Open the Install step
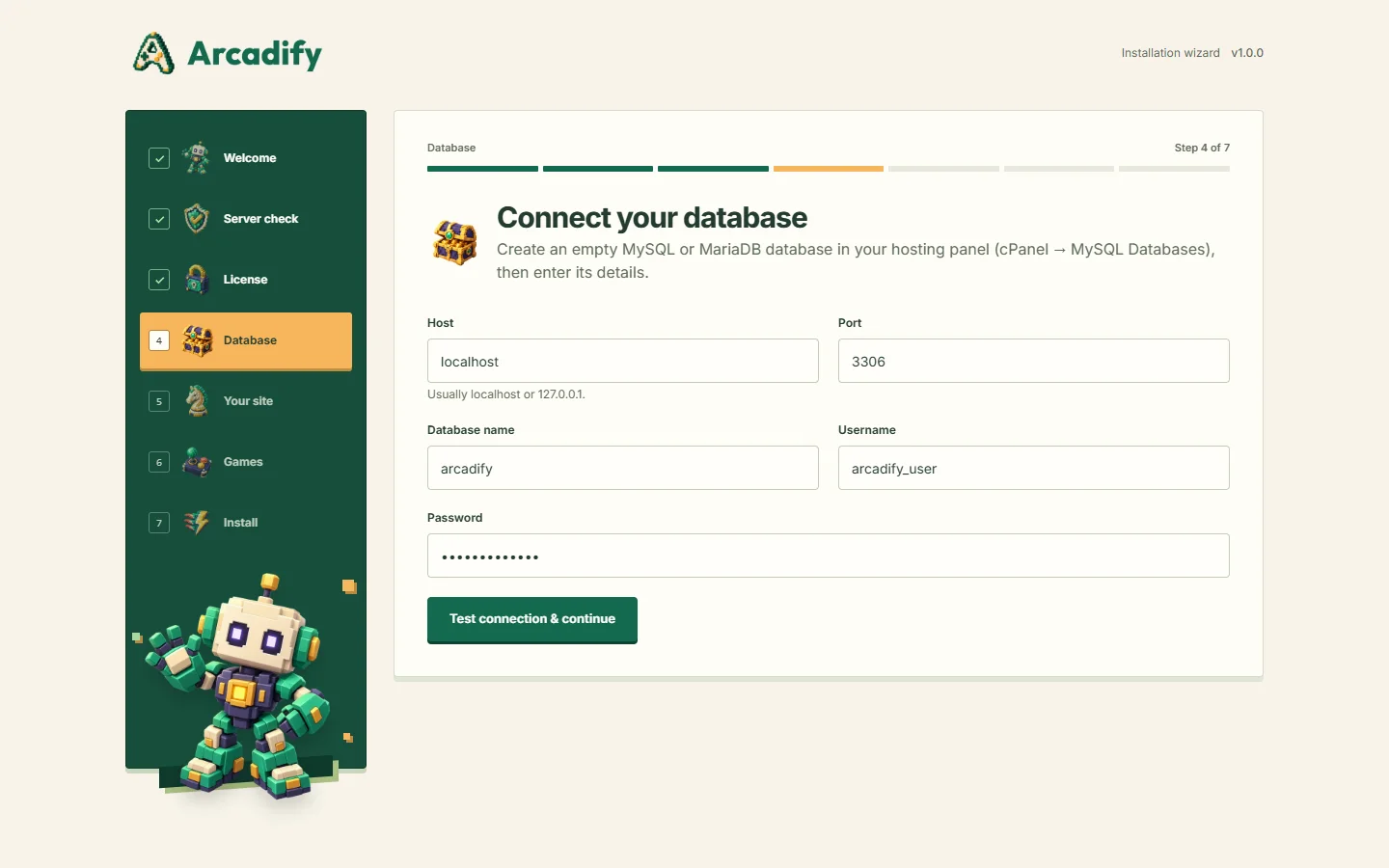 click(x=246, y=523)
